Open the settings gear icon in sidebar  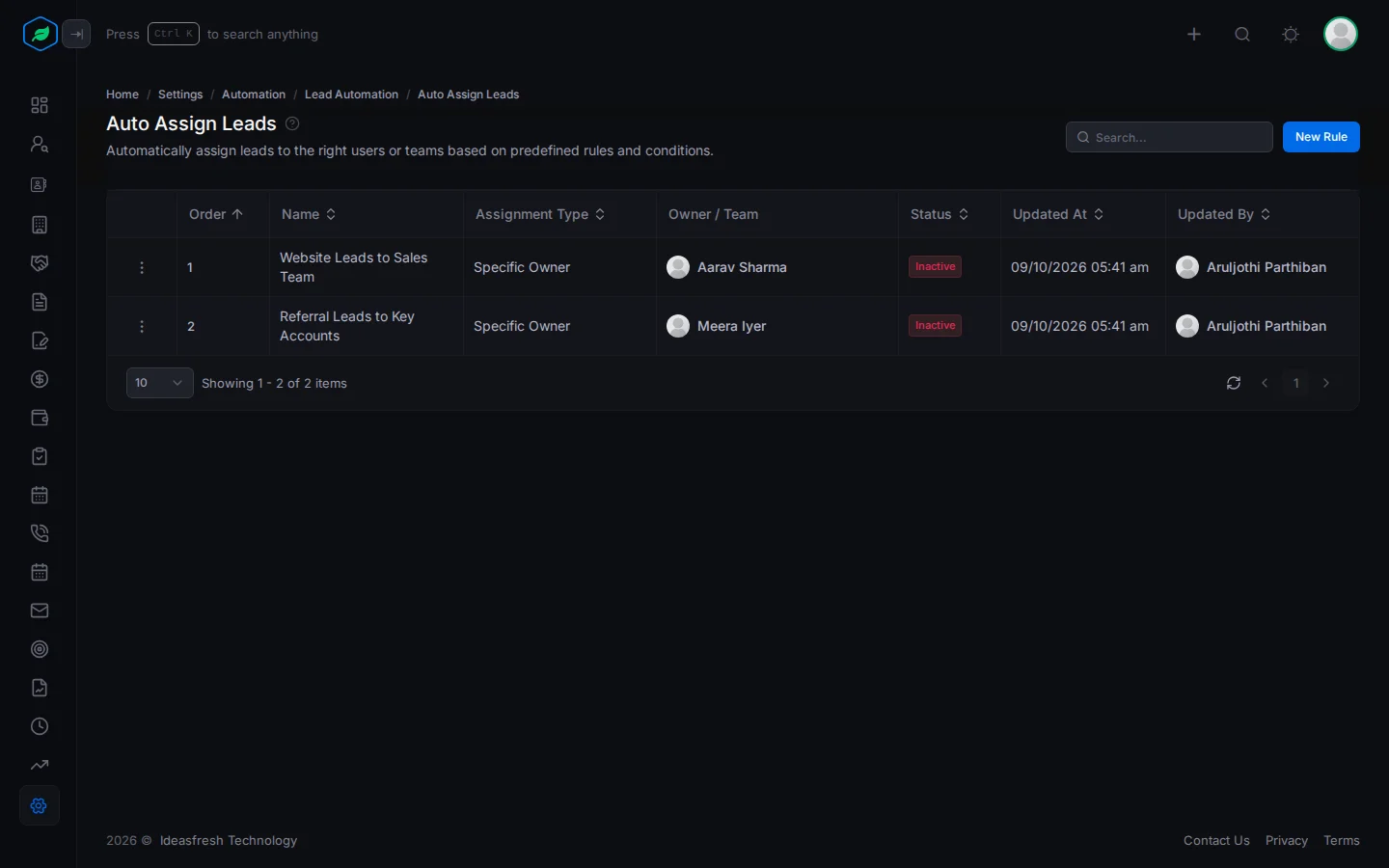tap(40, 805)
